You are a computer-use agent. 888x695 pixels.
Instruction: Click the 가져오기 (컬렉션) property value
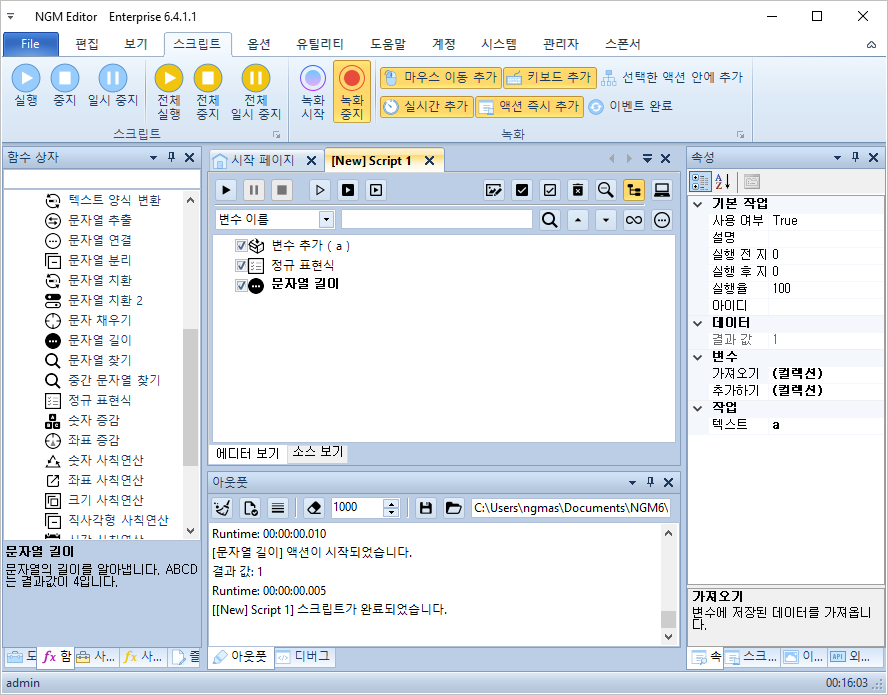click(825, 373)
